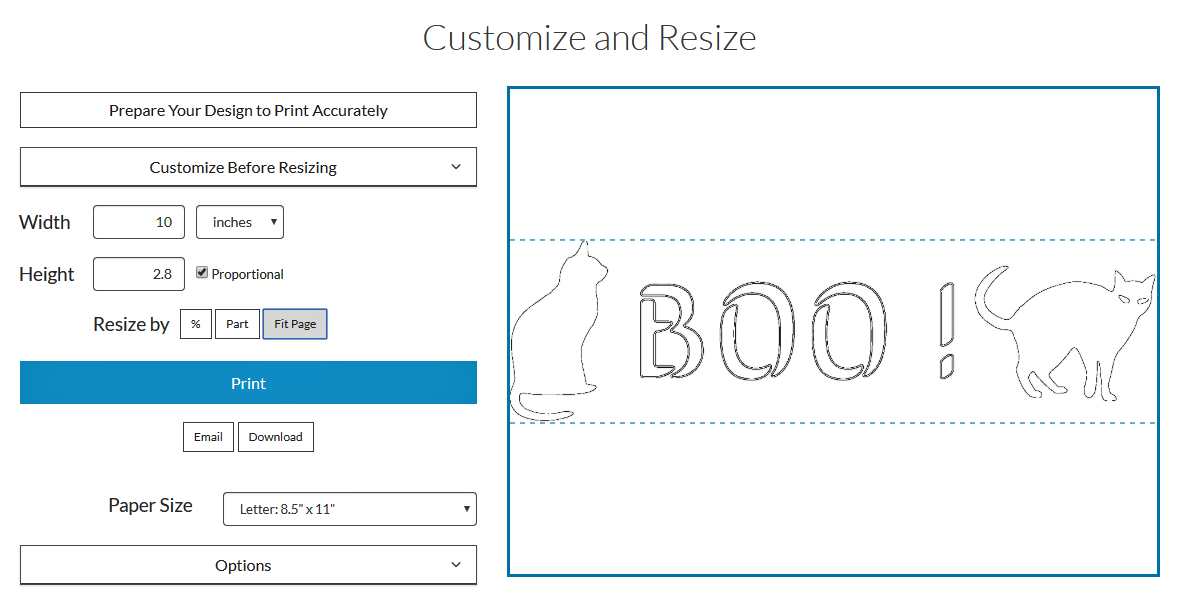Click the Width input field
The height and width of the screenshot is (602, 1193).
138,222
